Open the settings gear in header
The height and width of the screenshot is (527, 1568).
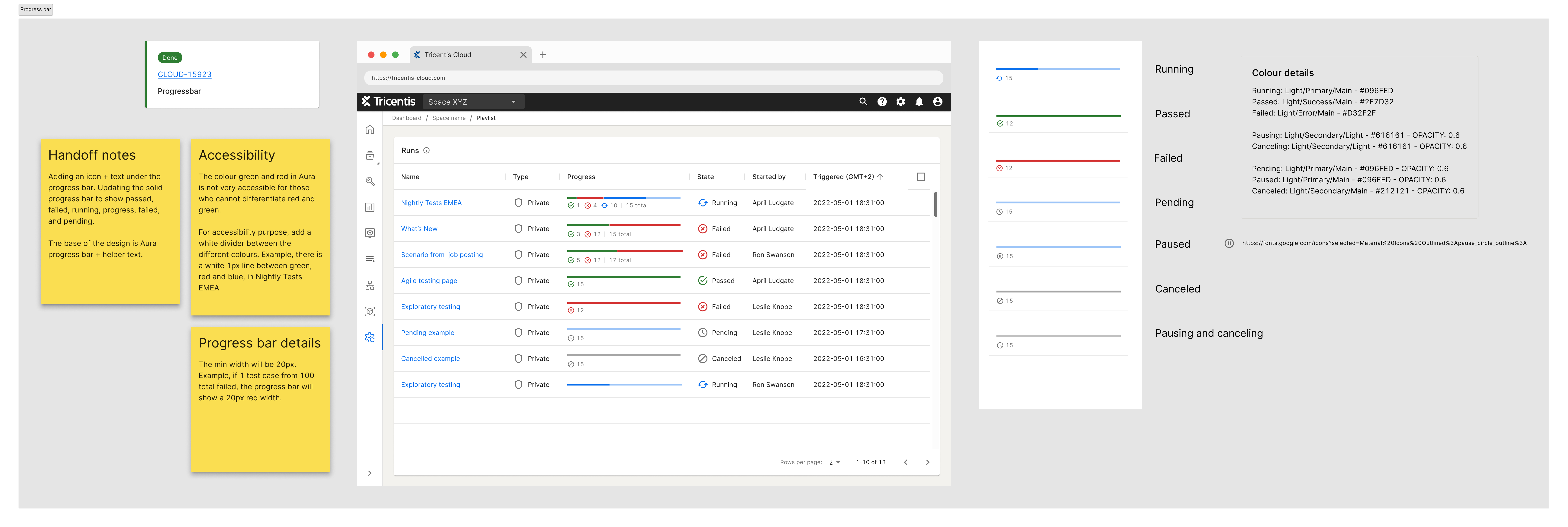pyautogui.click(x=901, y=102)
